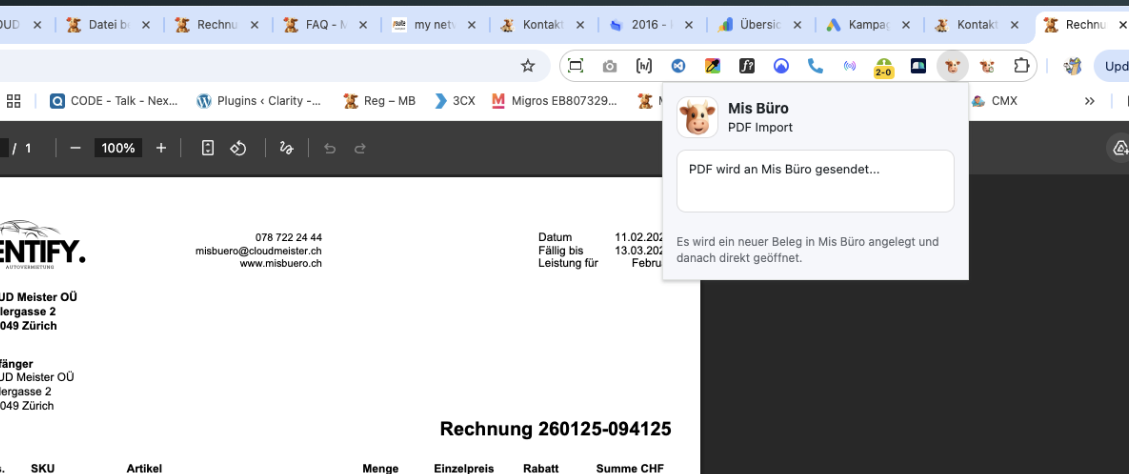
Task: Open the 'Migros EB807329' bookmark
Action: (x=568, y=101)
